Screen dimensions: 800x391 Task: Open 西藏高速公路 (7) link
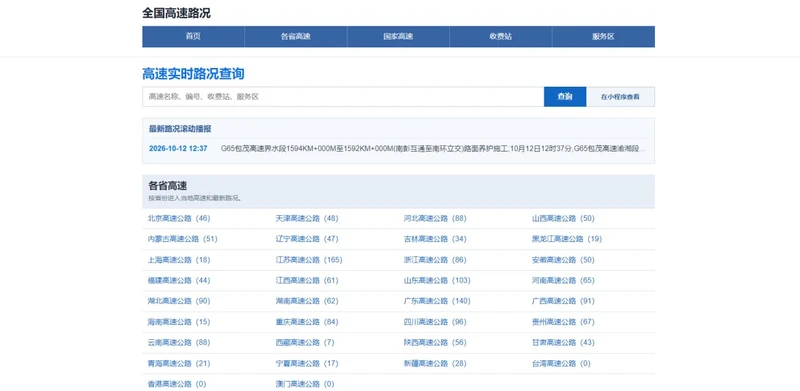coord(305,343)
